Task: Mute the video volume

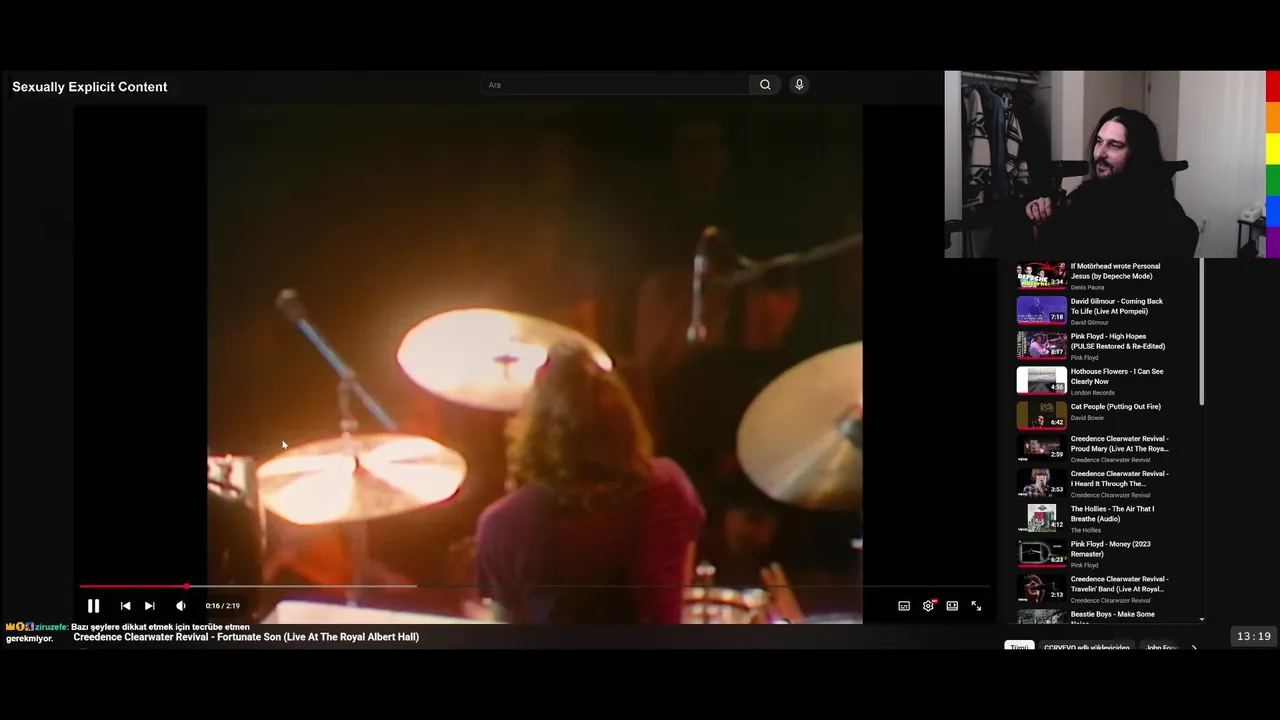Action: 180,606
